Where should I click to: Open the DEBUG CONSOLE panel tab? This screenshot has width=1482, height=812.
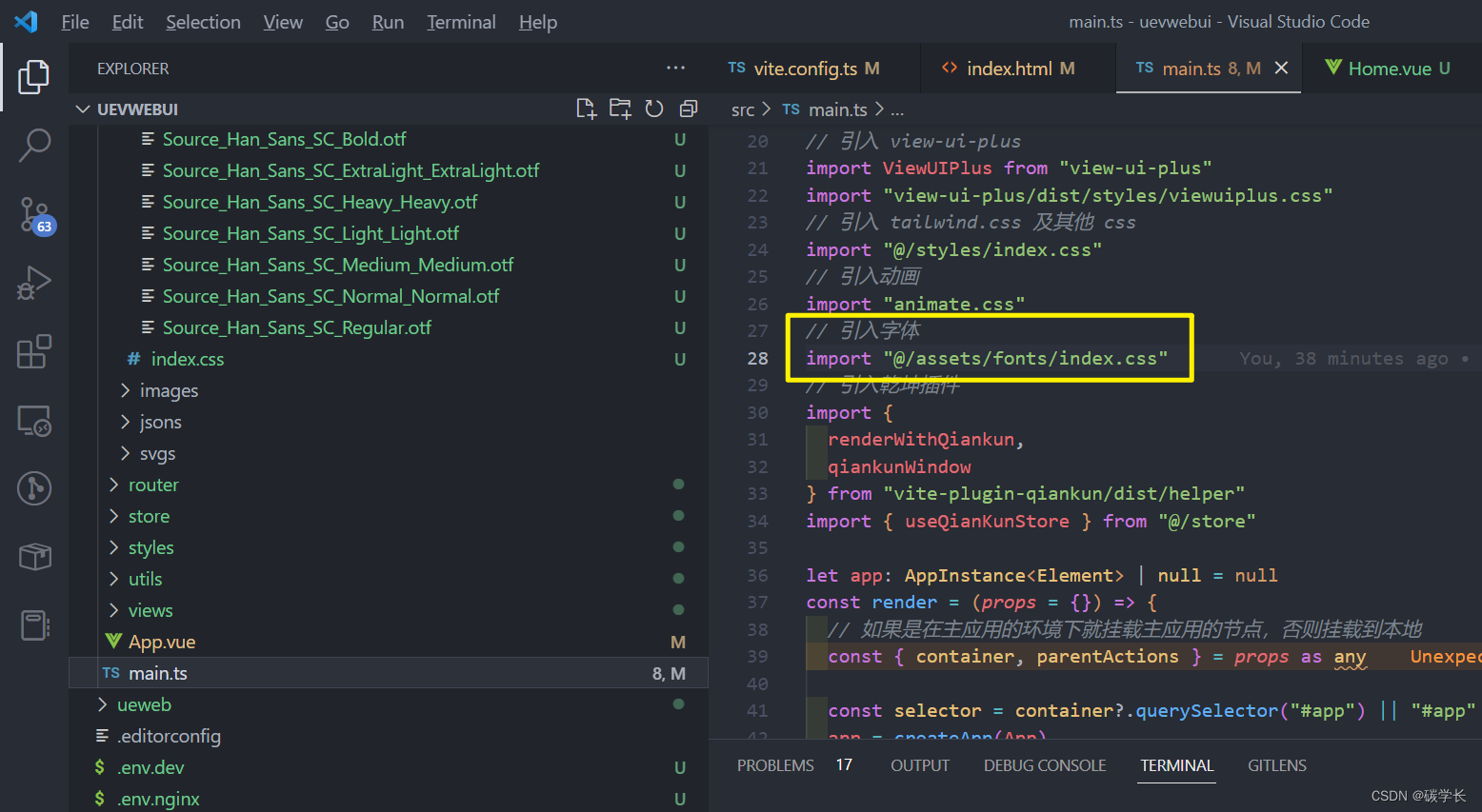1045,765
